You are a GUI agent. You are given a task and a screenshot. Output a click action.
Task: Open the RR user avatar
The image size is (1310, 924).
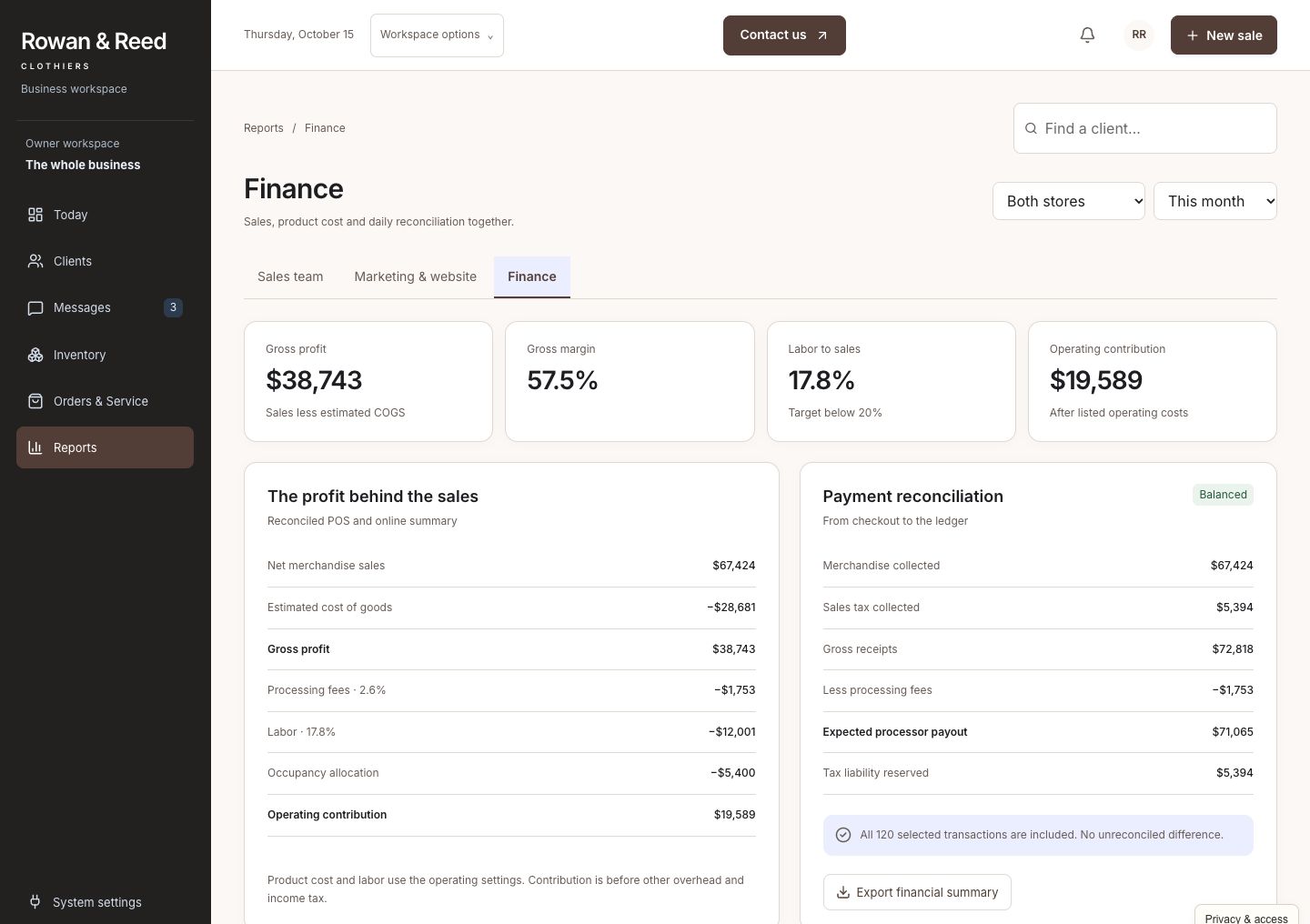tap(1139, 35)
